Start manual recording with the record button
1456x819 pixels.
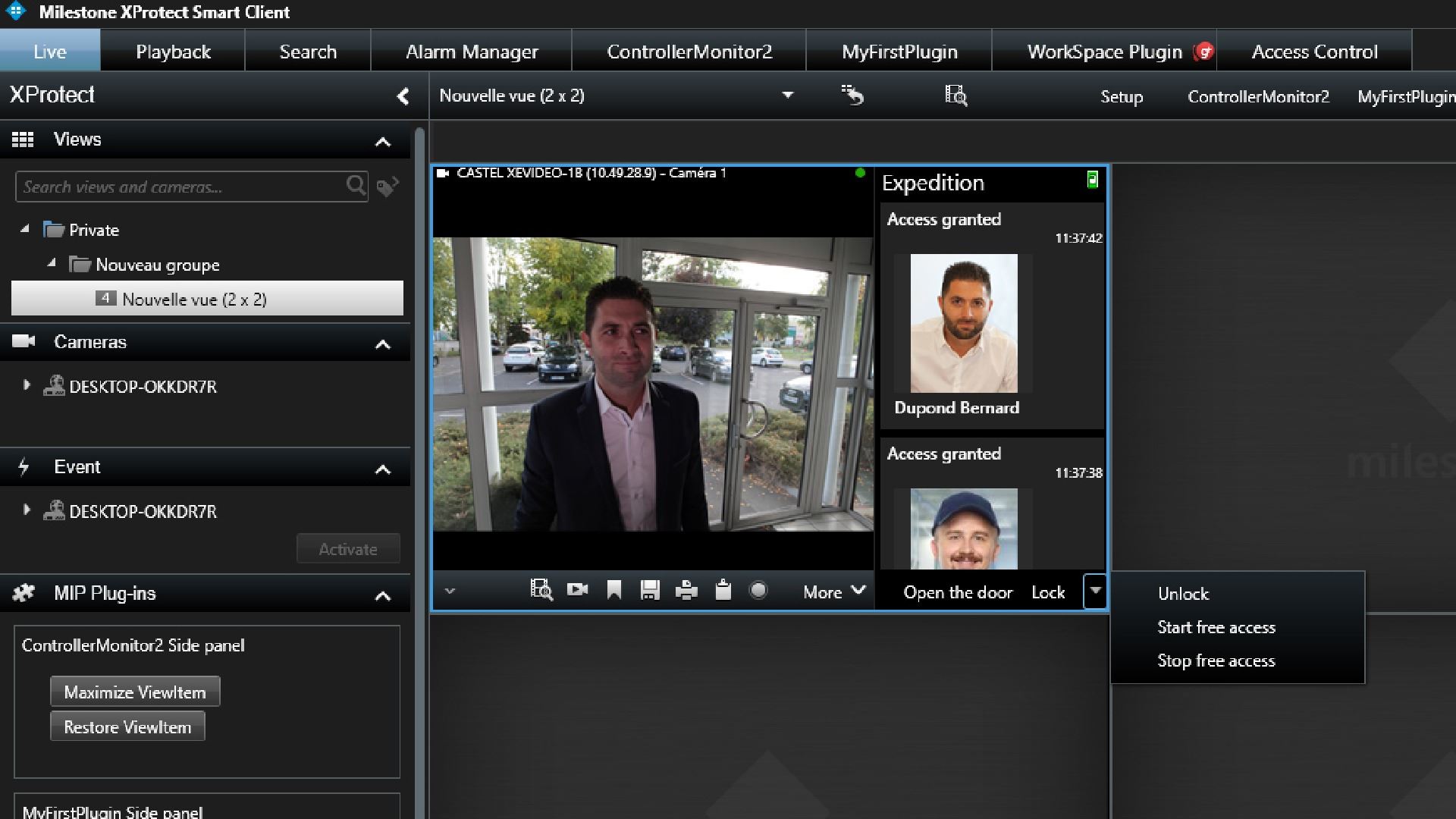pos(758,590)
